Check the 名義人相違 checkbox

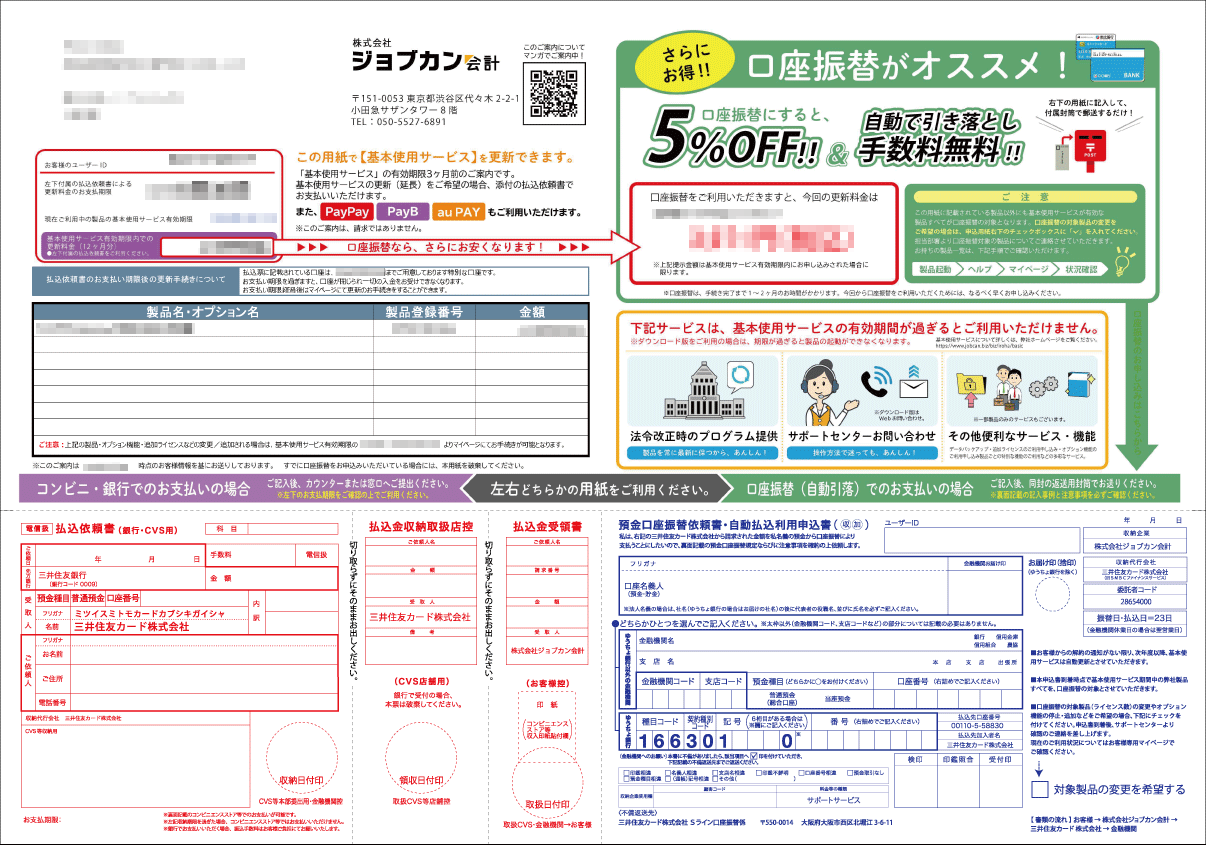[x=666, y=773]
